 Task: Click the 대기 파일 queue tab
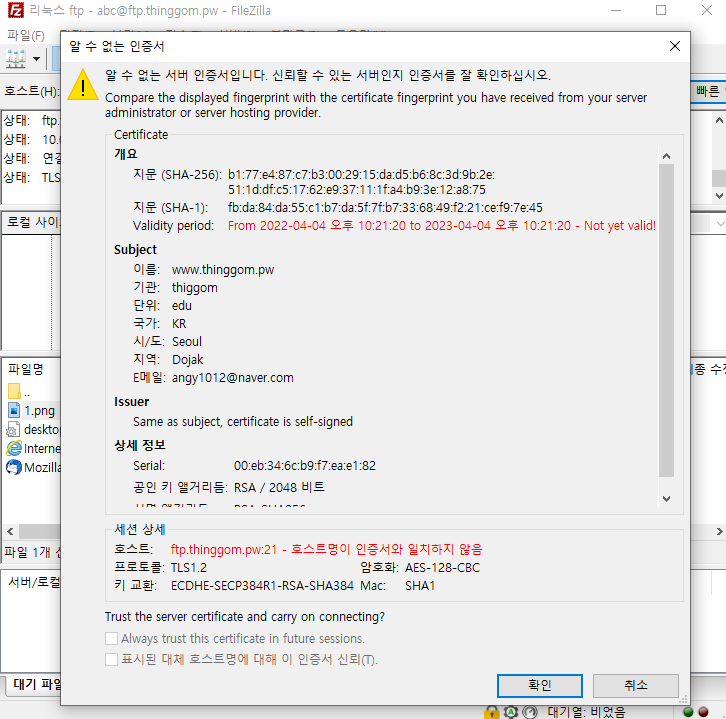(x=33, y=684)
